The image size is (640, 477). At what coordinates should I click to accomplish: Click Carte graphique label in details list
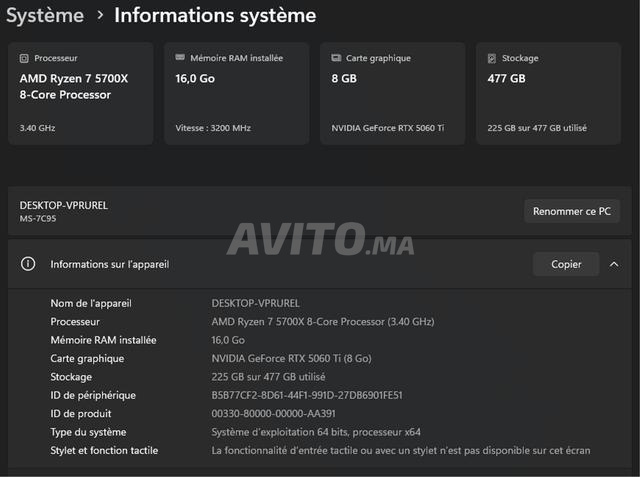click(x=87, y=358)
